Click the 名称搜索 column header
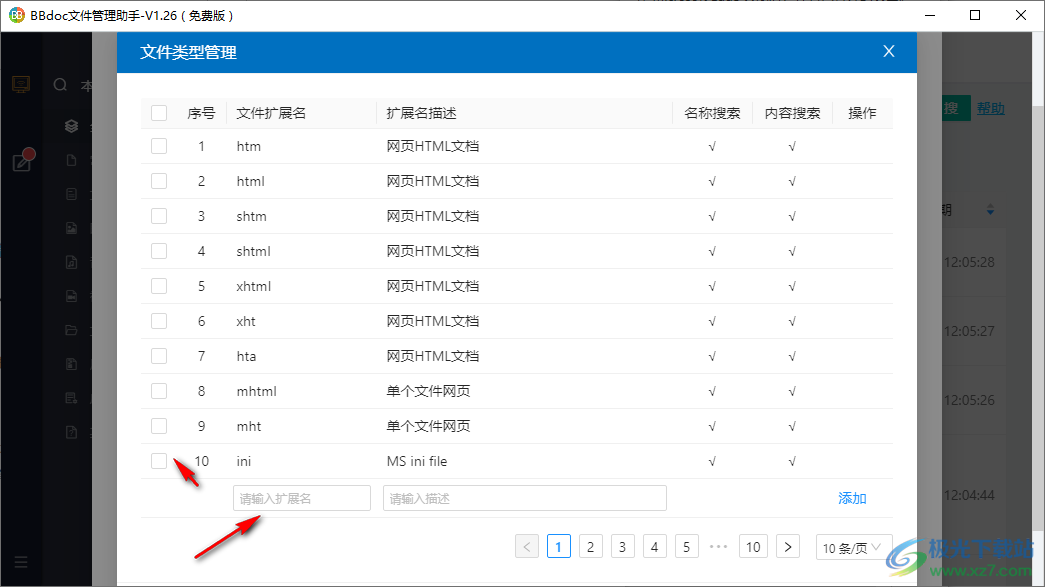The image size is (1045, 587). click(712, 113)
